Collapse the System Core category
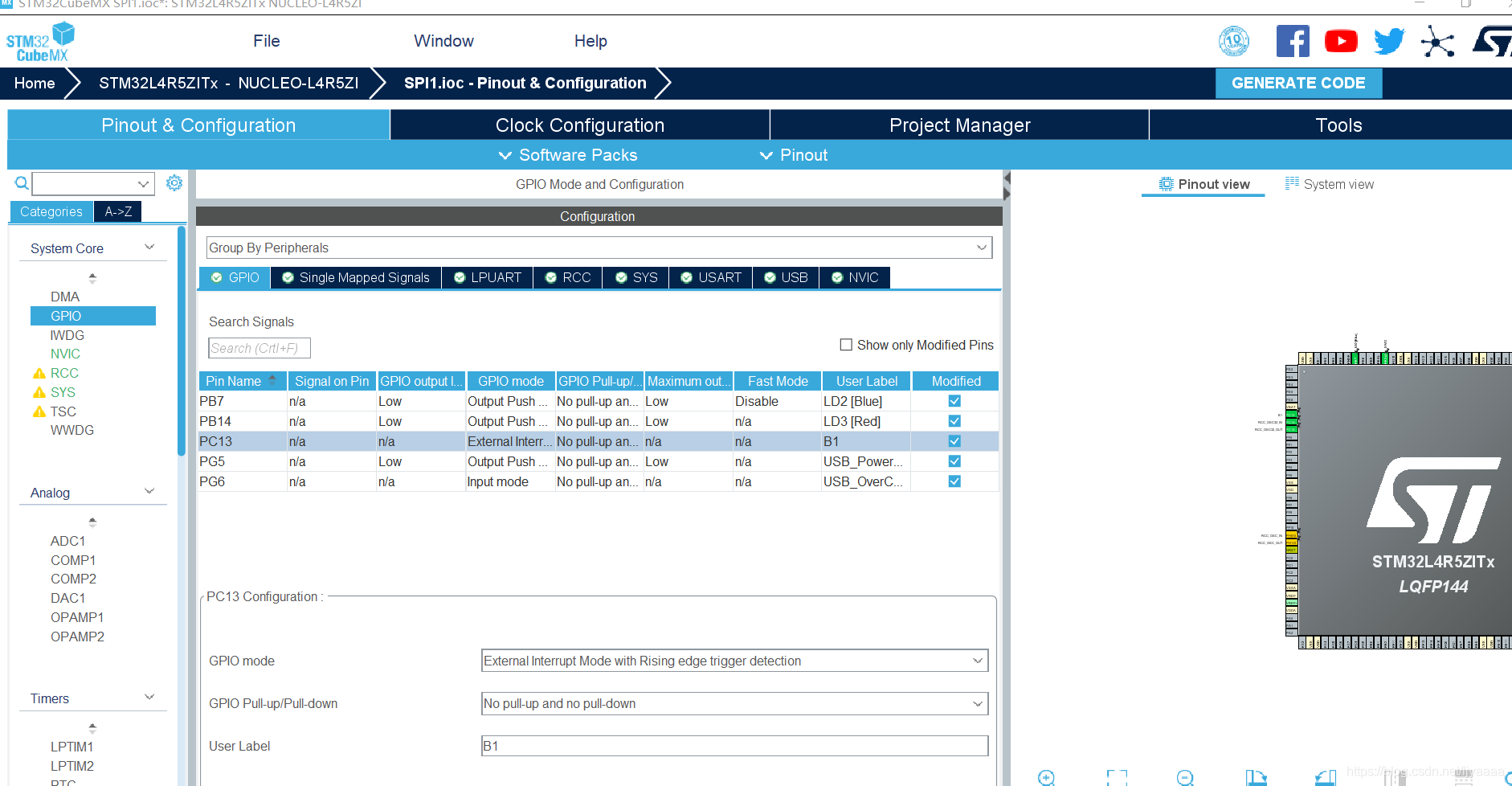The height and width of the screenshot is (786, 1512). pyautogui.click(x=149, y=248)
